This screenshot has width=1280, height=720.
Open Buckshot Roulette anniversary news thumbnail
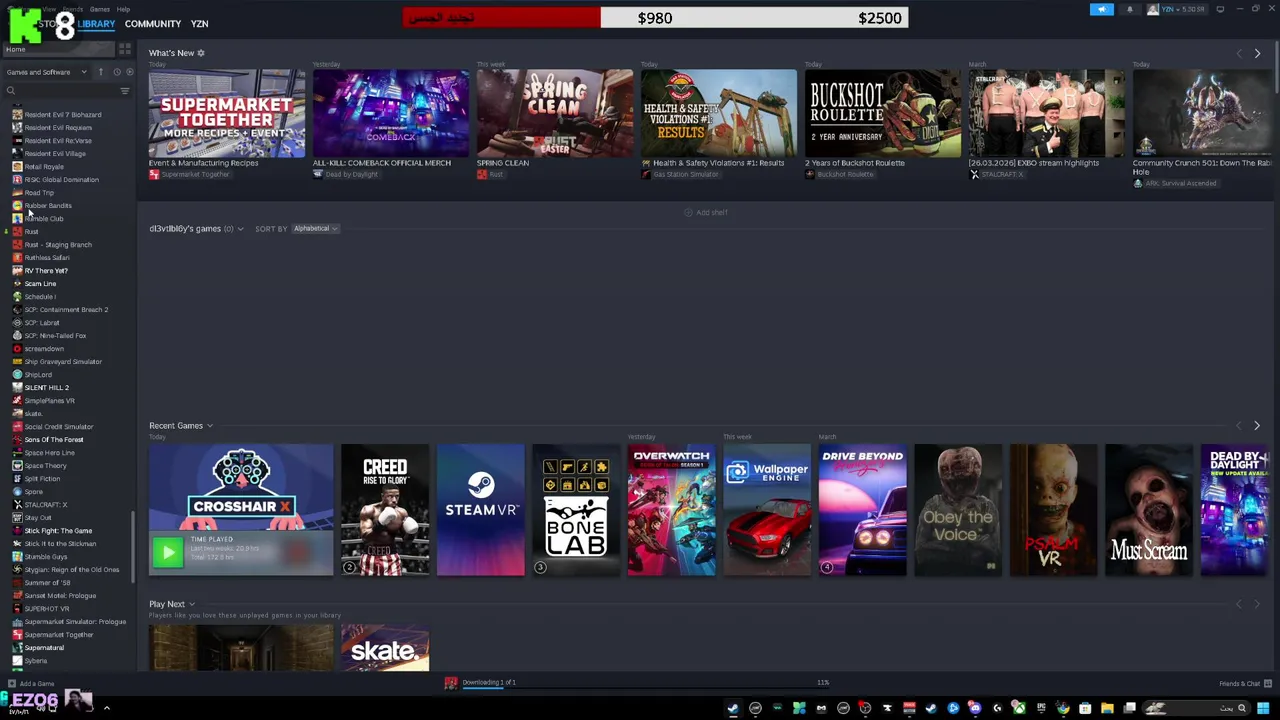point(883,113)
